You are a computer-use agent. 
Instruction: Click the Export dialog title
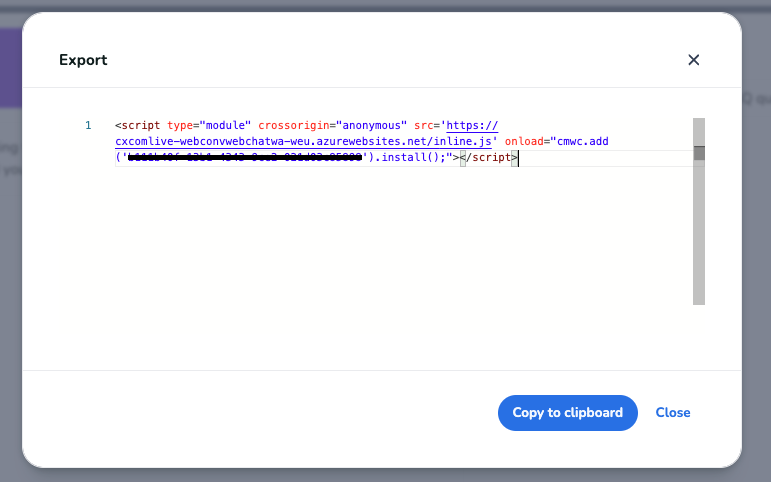pos(83,60)
